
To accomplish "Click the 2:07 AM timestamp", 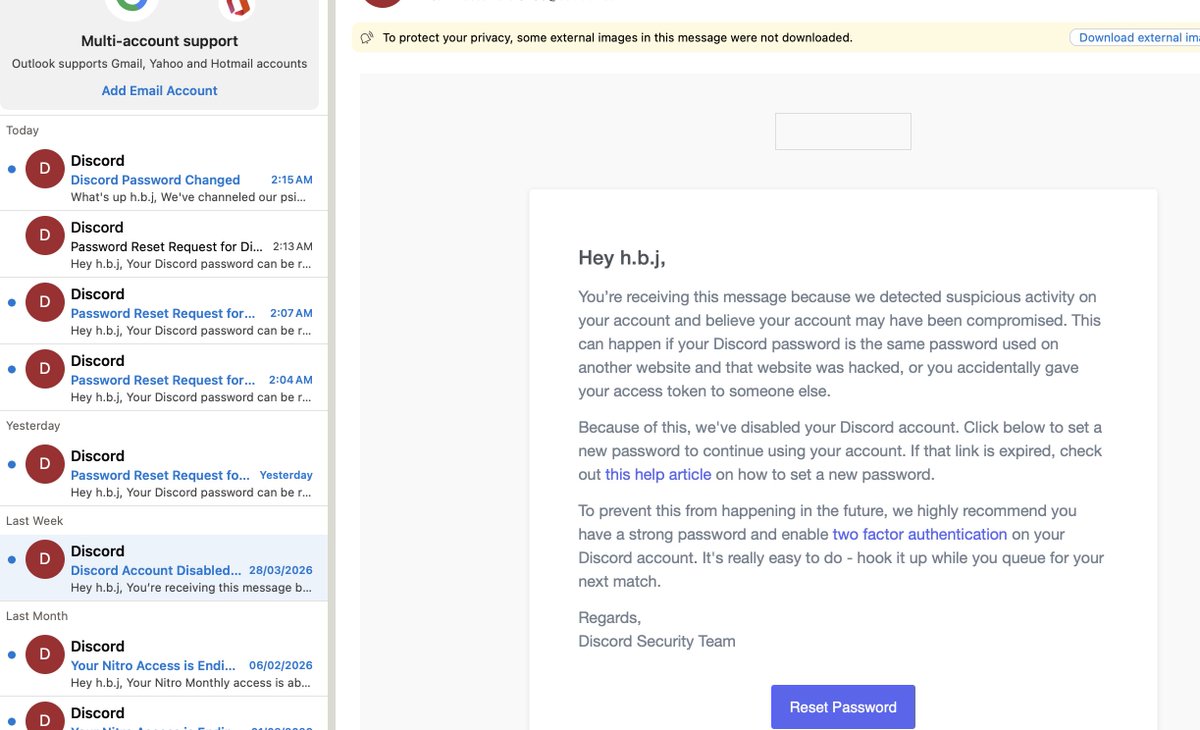I will coord(291,313).
